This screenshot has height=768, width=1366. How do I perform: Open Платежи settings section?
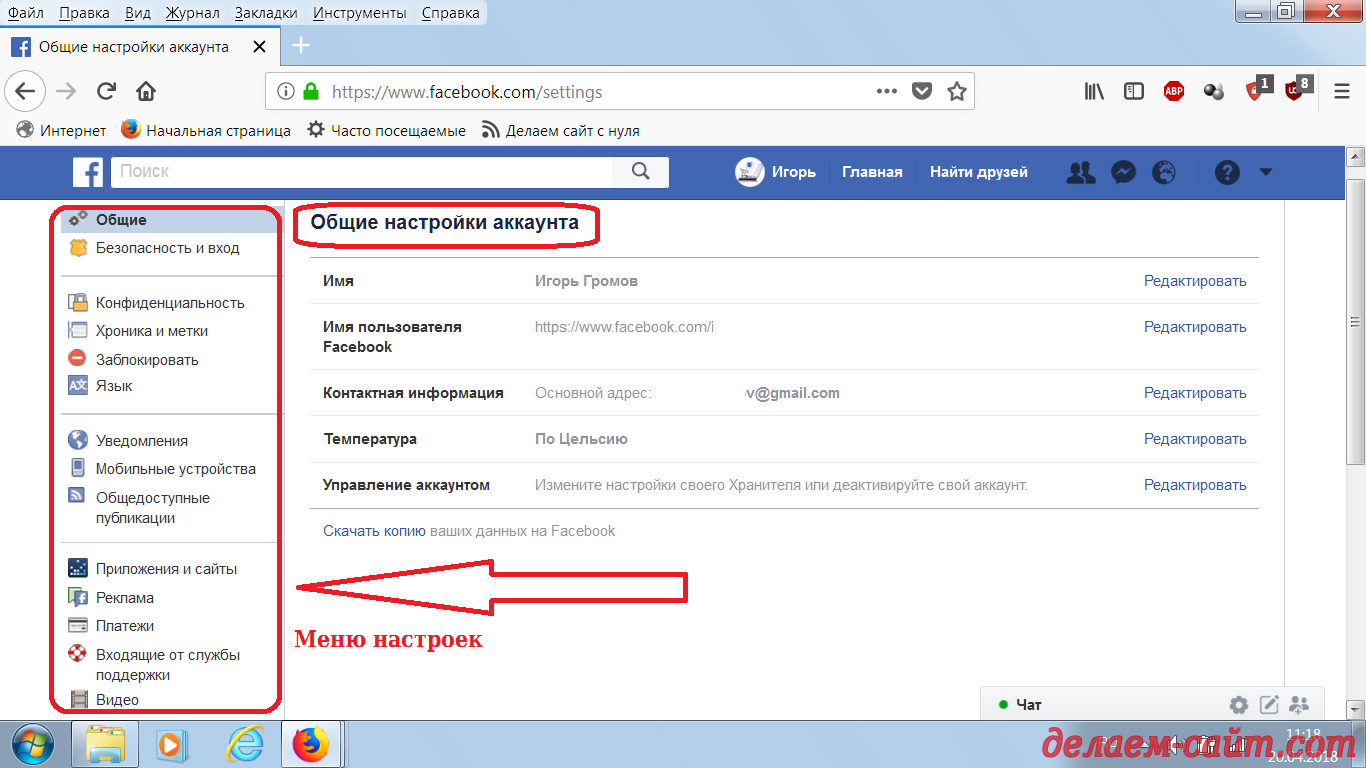tap(124, 626)
